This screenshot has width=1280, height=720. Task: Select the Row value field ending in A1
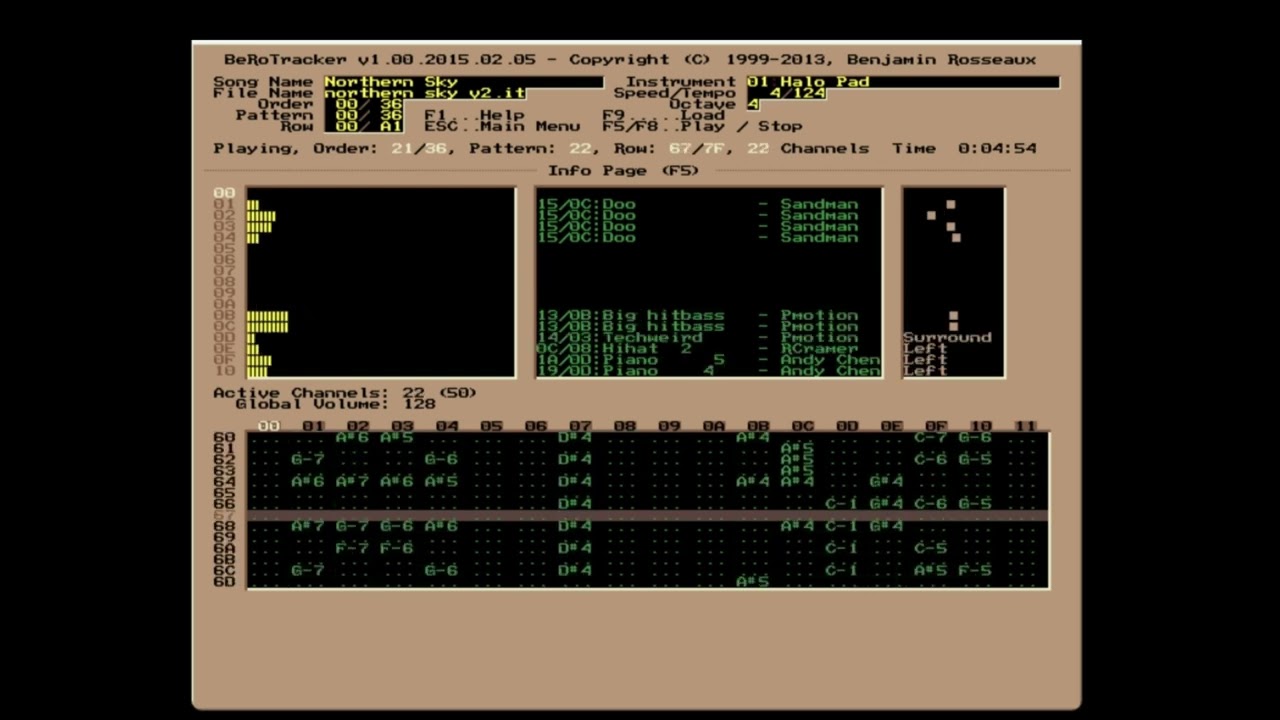(364, 126)
